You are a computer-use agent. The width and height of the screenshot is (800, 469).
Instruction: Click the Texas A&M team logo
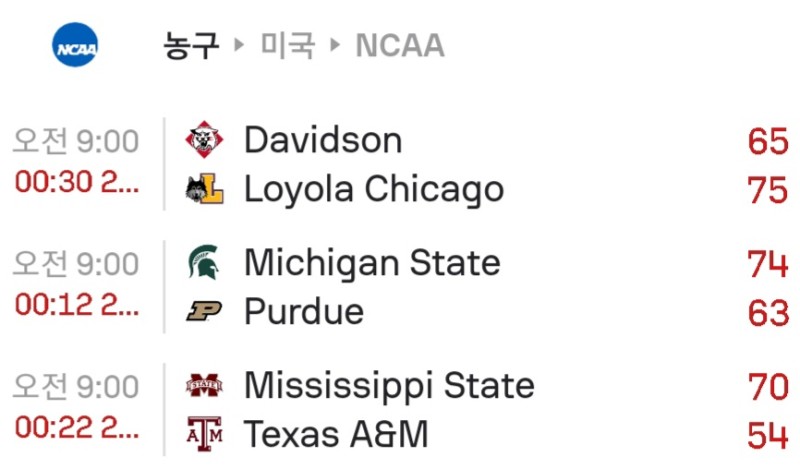point(205,434)
